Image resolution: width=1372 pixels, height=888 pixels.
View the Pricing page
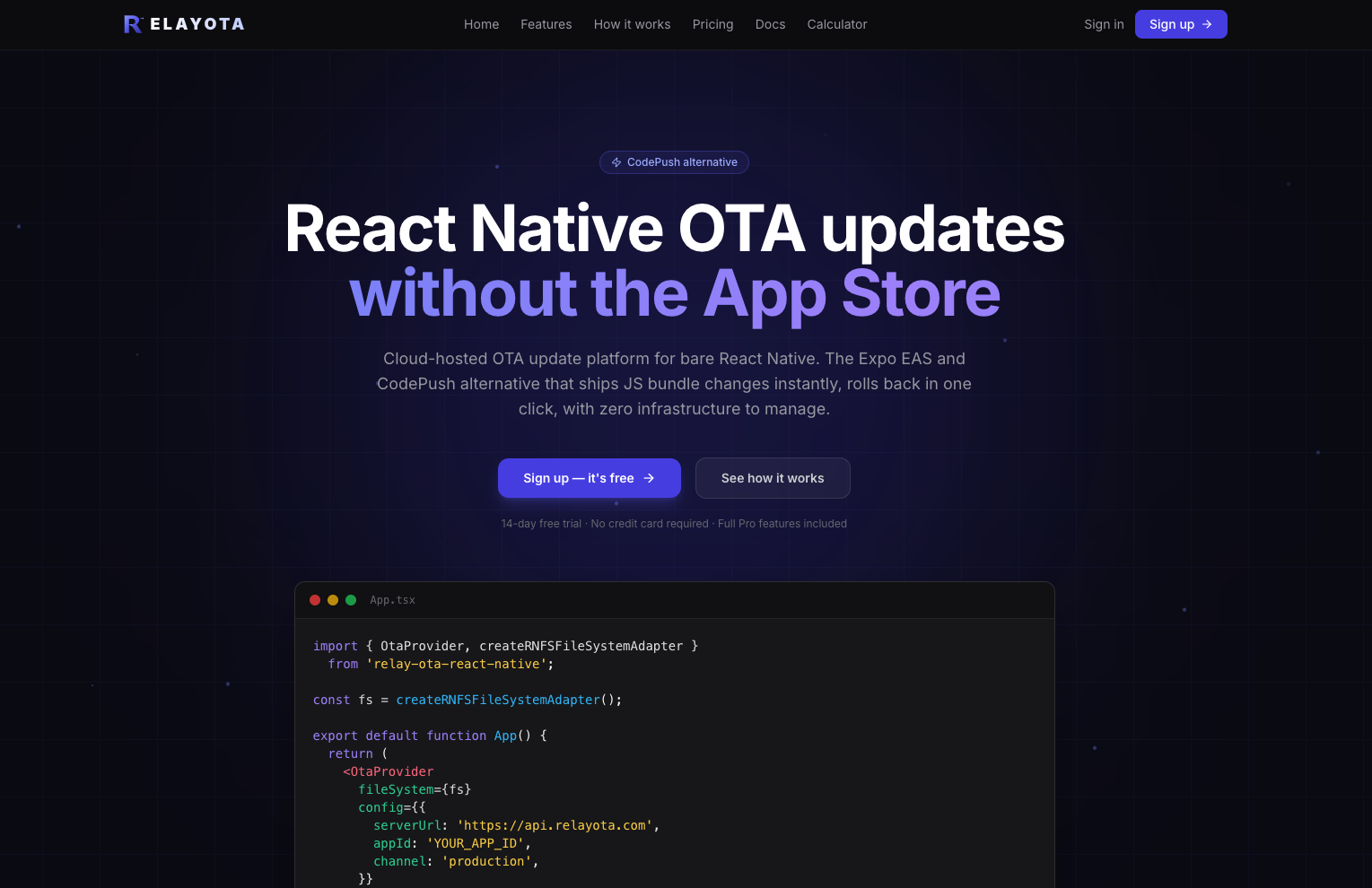coord(712,24)
